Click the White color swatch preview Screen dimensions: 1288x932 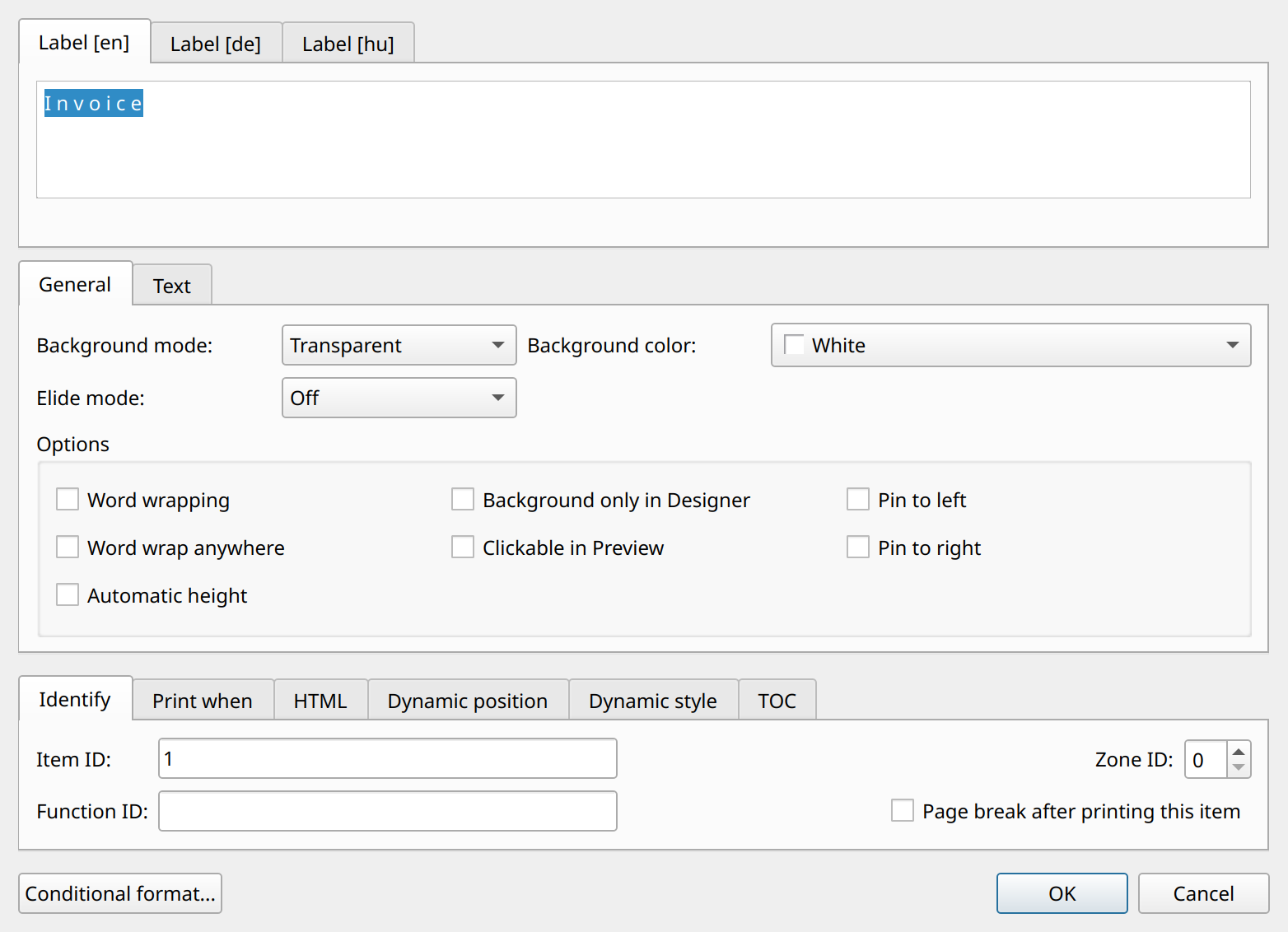(x=794, y=344)
